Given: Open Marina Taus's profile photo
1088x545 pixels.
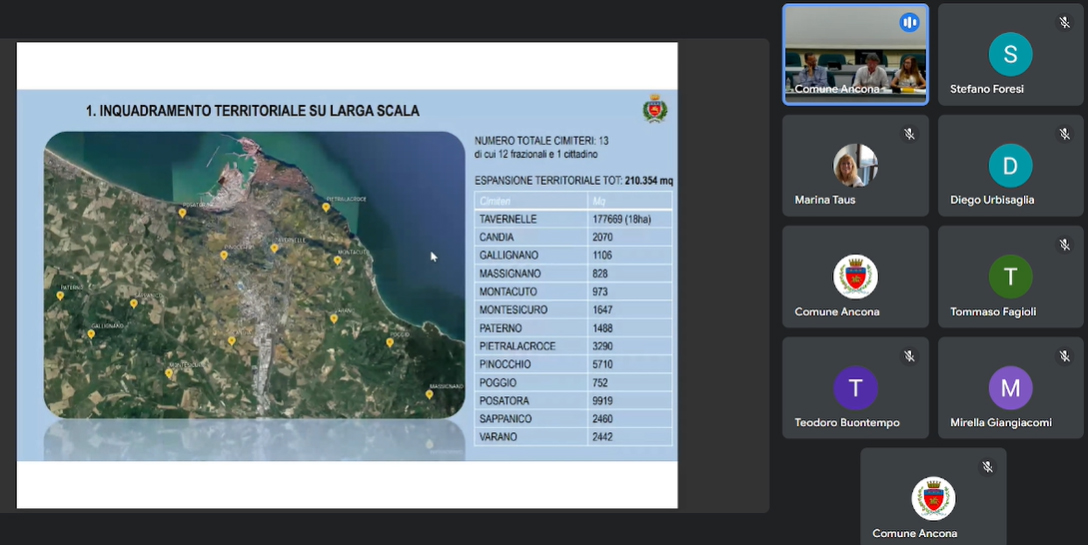Looking at the screenshot, I should tap(855, 165).
